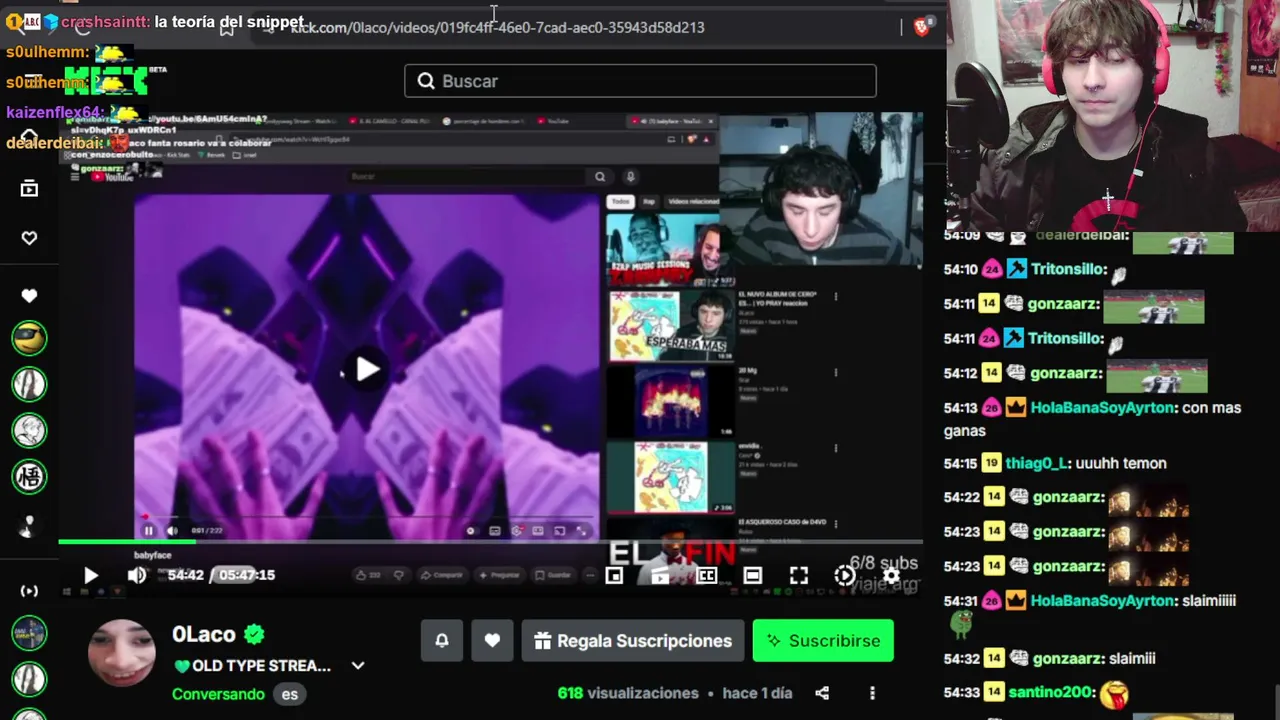
Task: Click username thiag0_L in chat
Action: (1036, 464)
